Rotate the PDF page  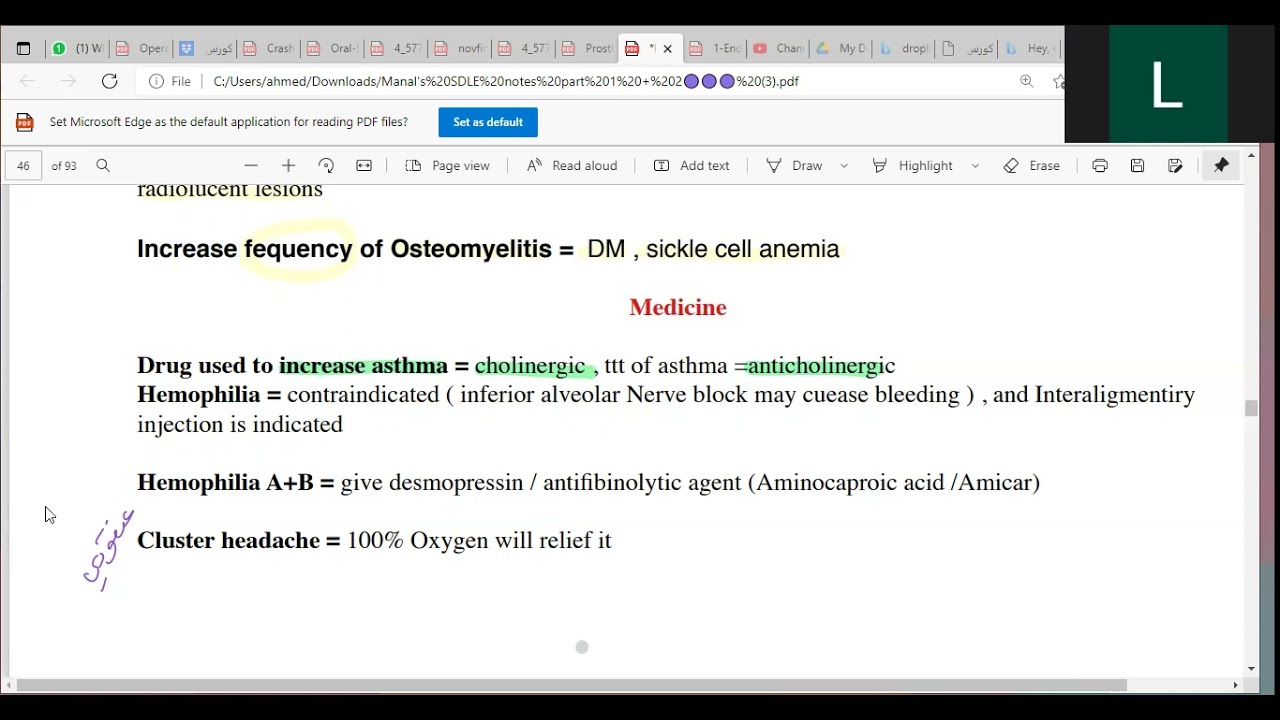(x=326, y=166)
